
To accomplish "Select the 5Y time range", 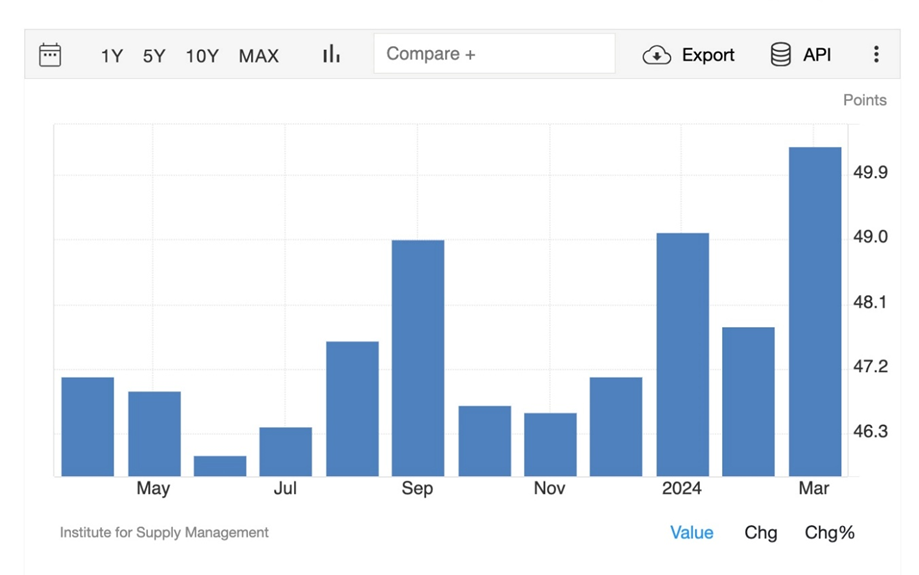I will (154, 56).
